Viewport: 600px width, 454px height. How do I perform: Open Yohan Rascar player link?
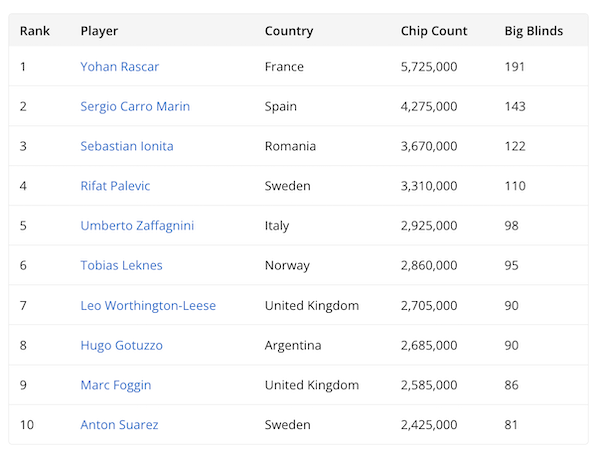click(x=119, y=67)
